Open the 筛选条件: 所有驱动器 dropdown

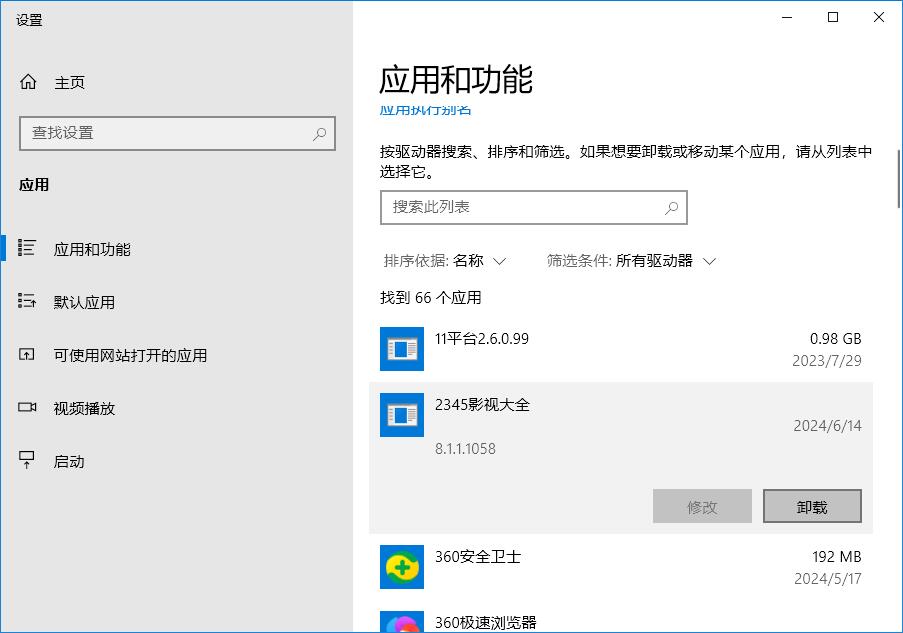pyautogui.click(x=631, y=261)
